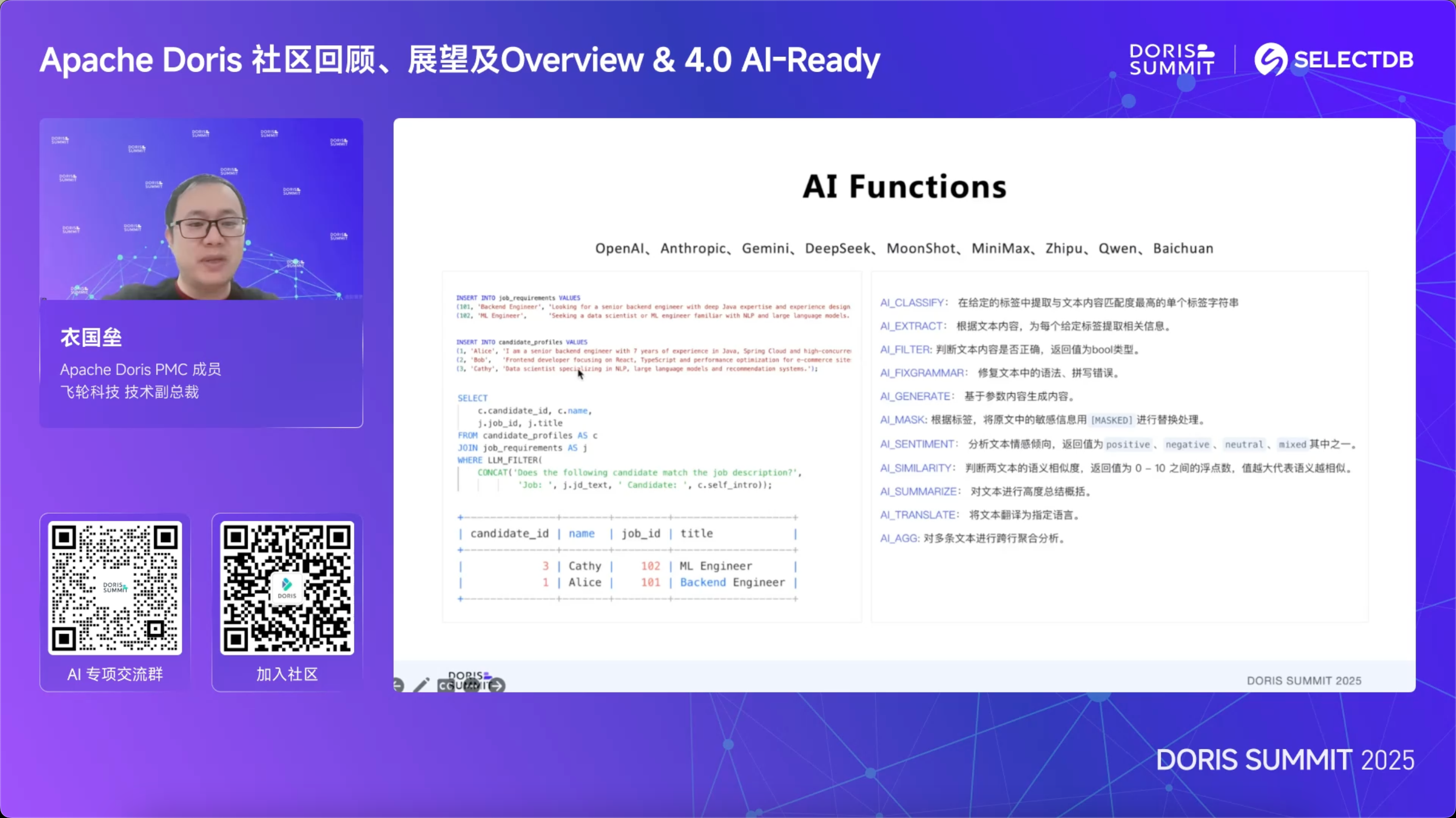The height and width of the screenshot is (818, 1456).
Task: Click the AI_SENTIMENT function label
Action: tap(917, 444)
